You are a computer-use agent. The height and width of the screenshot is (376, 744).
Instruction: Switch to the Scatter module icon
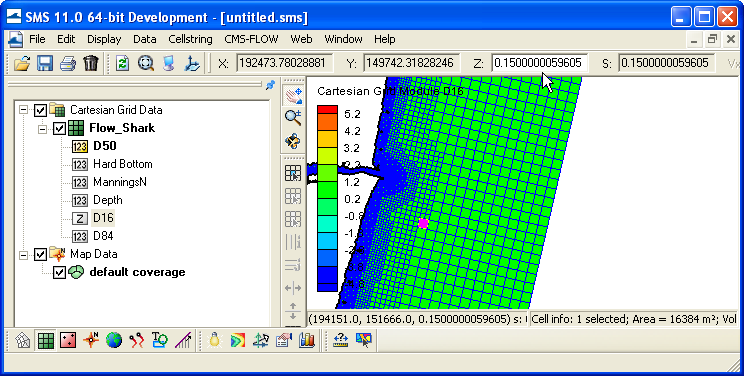click(x=68, y=340)
